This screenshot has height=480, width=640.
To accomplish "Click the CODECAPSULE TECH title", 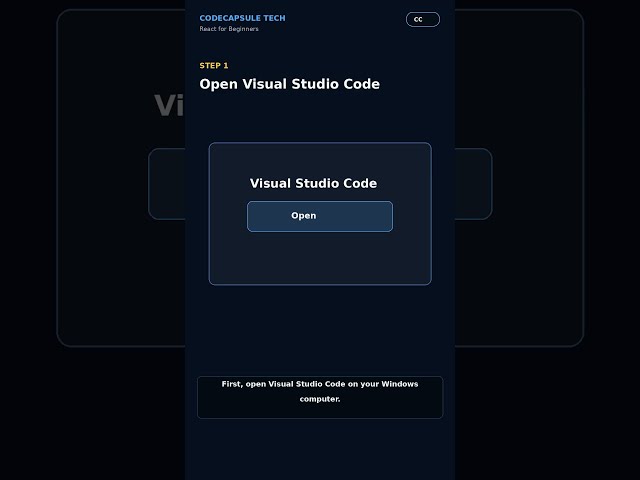I will tap(242, 18).
